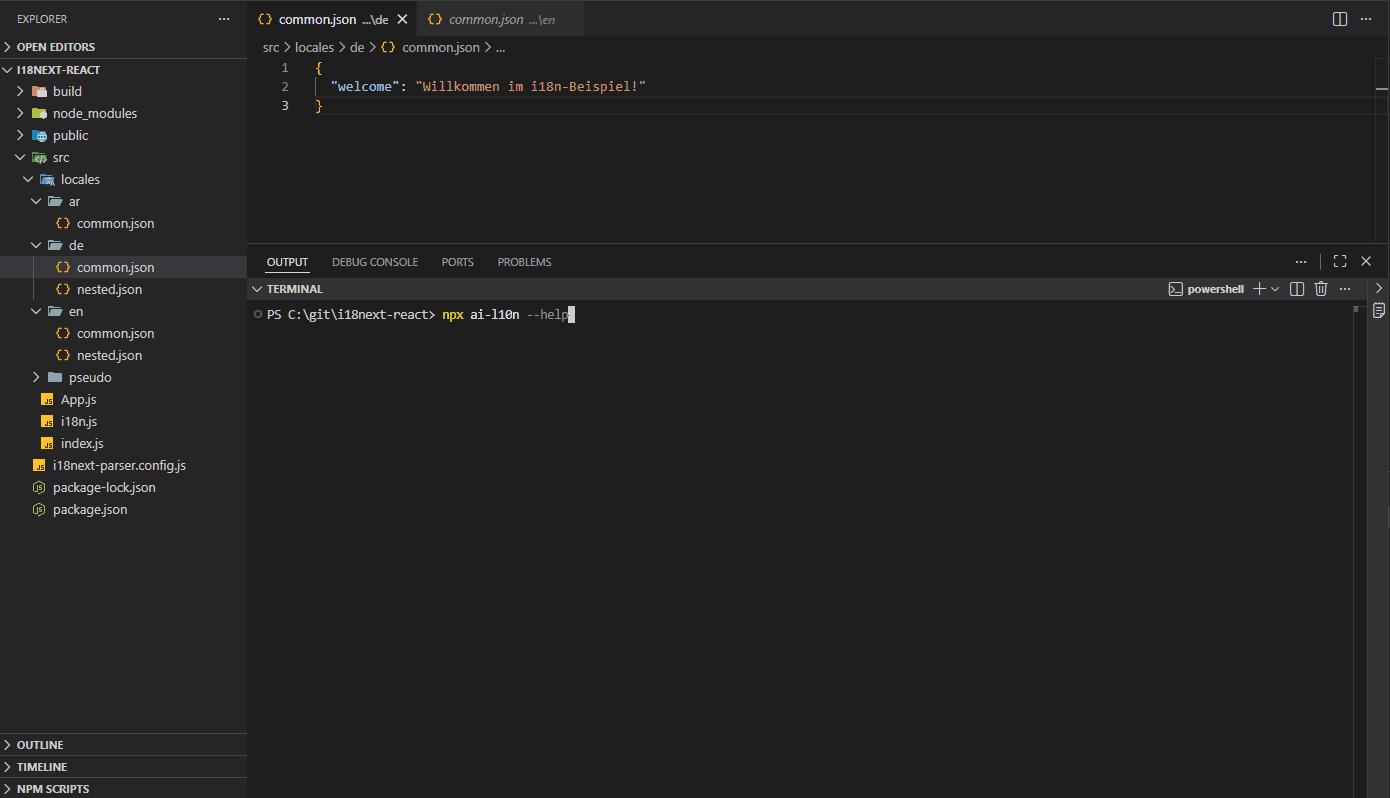
Task: Expand the OPEN EDITORS section
Action: [123, 47]
